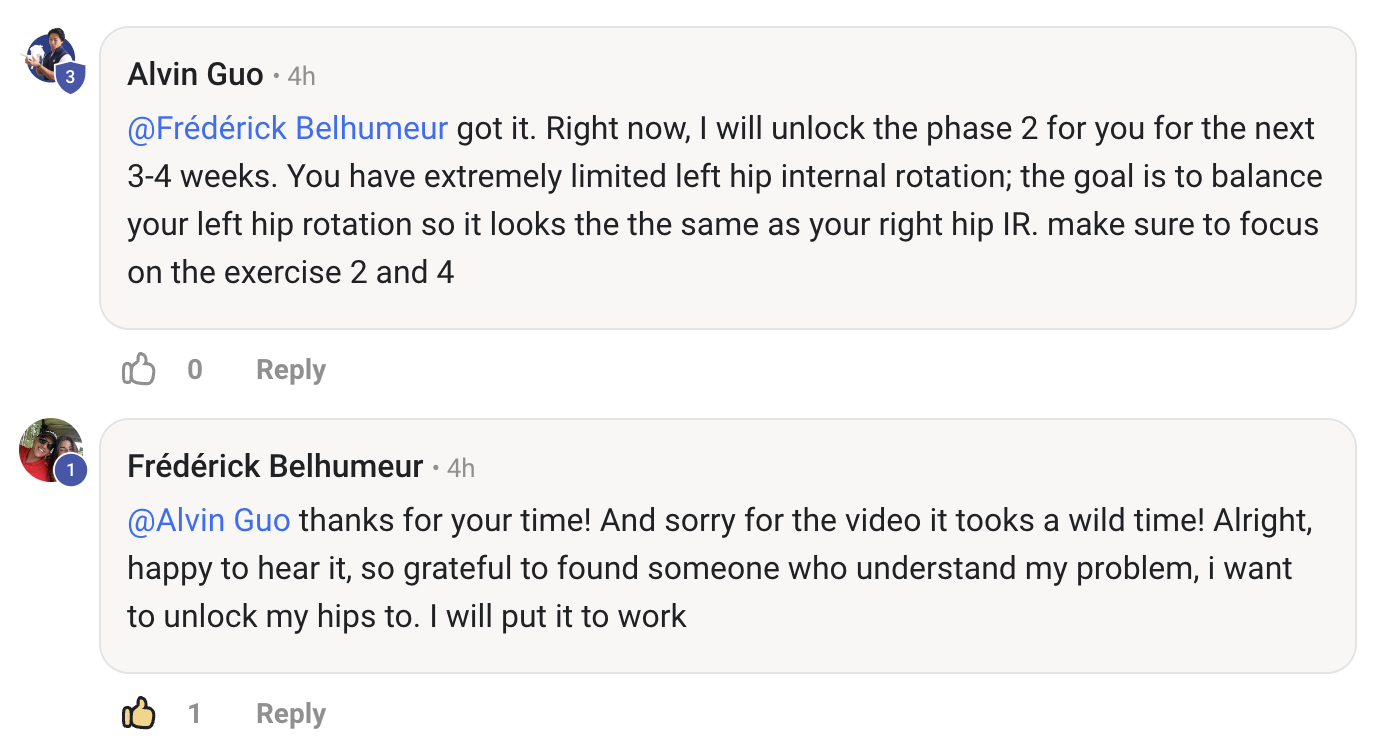The image size is (1388, 750).
Task: Open Alvin Guo's profile picture
Action: 48,56
